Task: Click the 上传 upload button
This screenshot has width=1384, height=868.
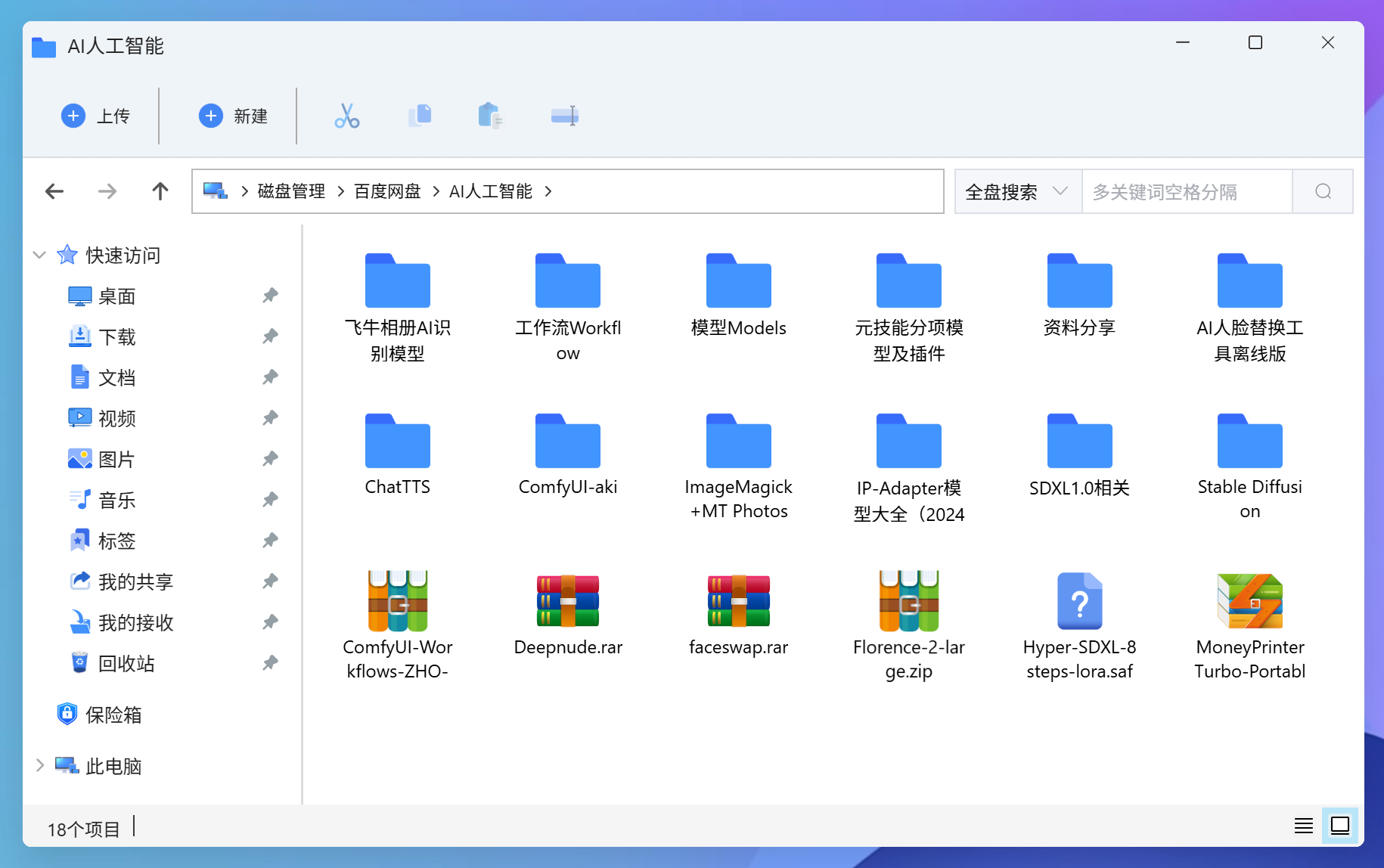Action: click(x=97, y=116)
